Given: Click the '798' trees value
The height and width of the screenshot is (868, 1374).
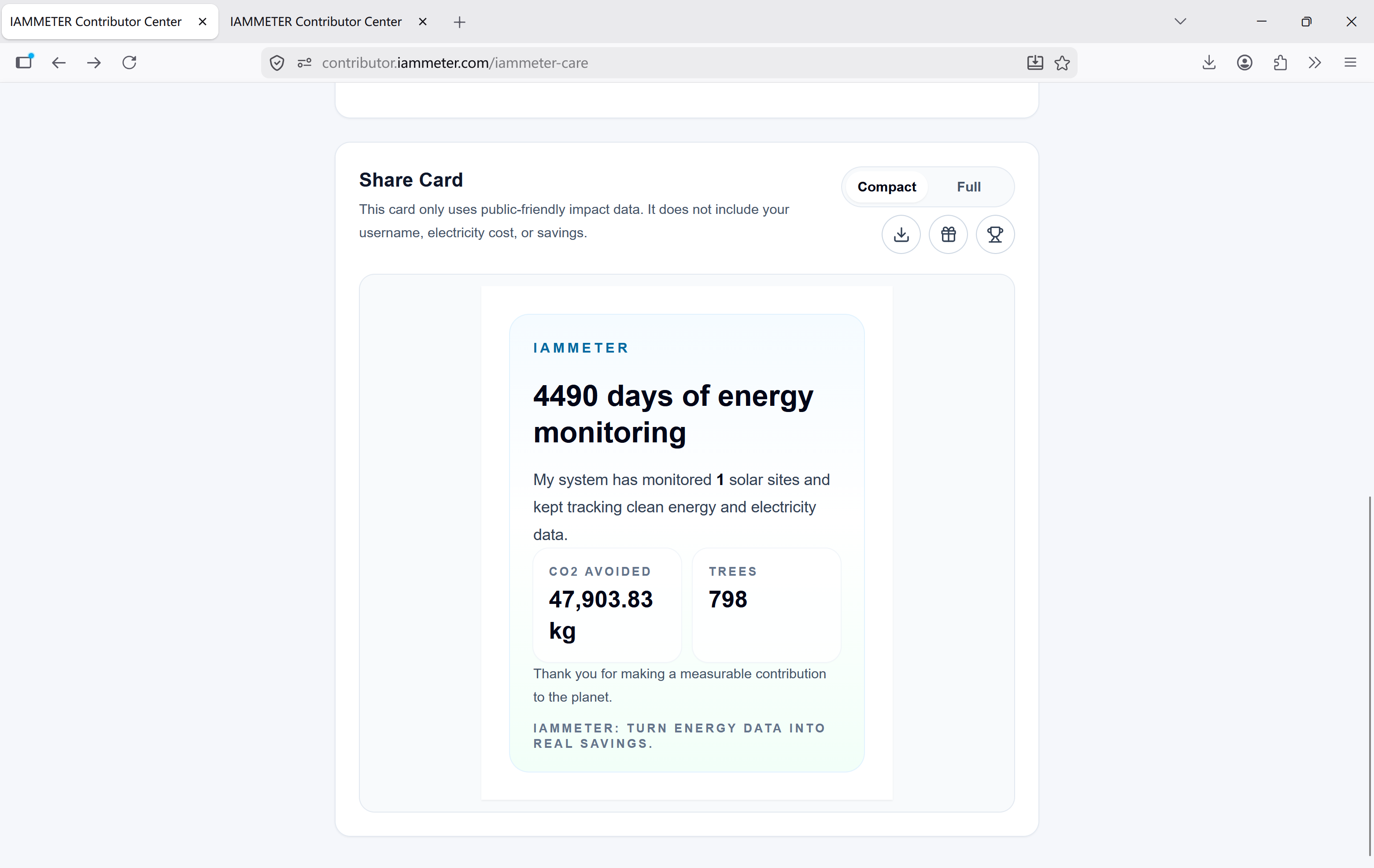Looking at the screenshot, I should click(x=728, y=599).
